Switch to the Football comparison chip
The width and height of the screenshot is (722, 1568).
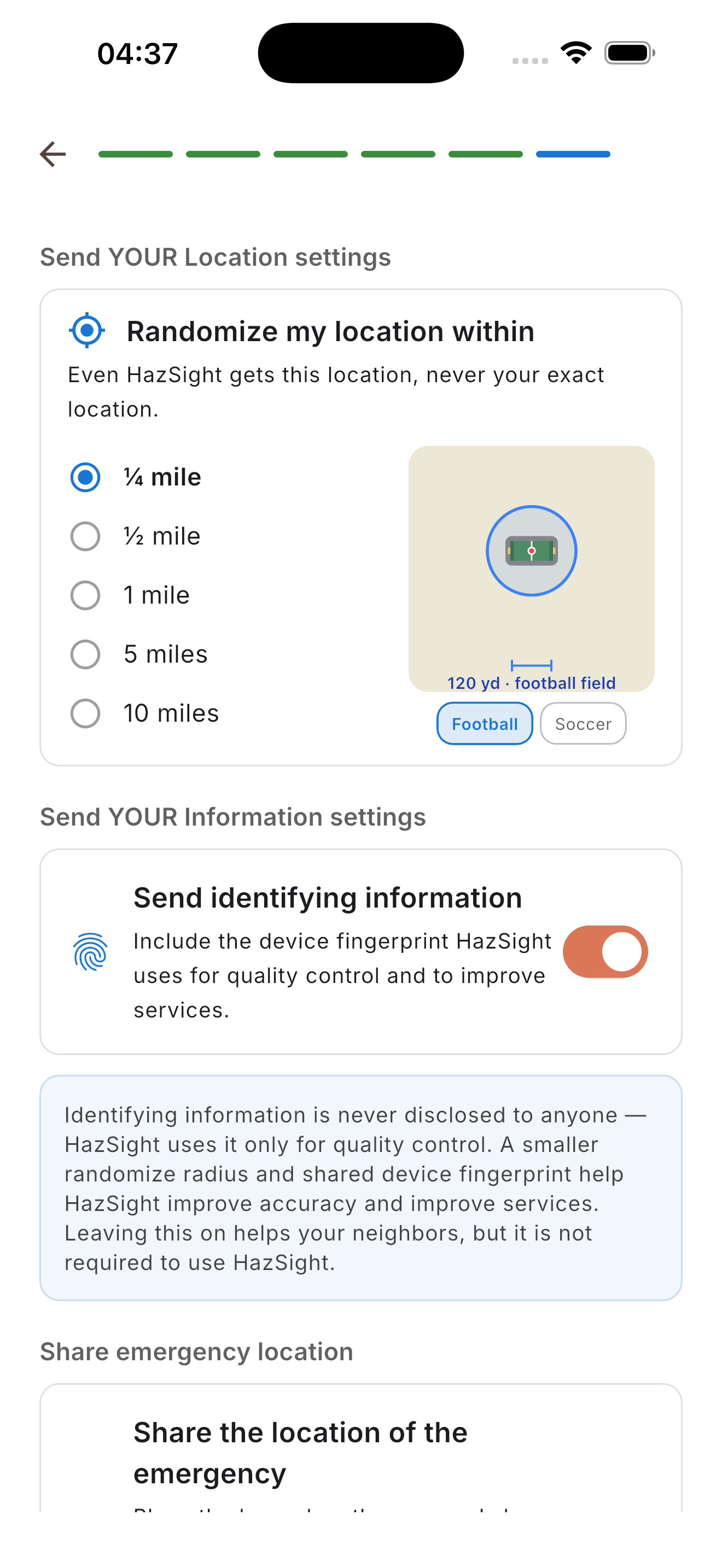[485, 723]
